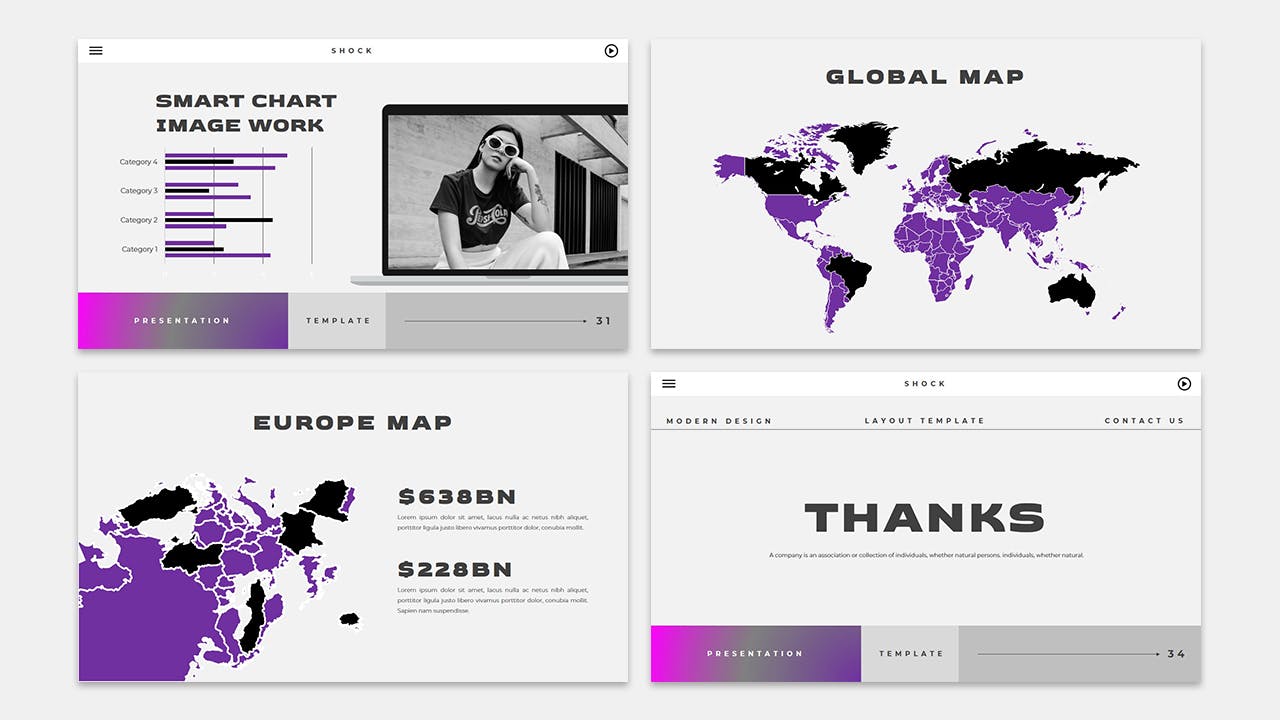This screenshot has width=1280, height=720.
Task: Switch to Layout Template tab
Action: [x=924, y=421]
